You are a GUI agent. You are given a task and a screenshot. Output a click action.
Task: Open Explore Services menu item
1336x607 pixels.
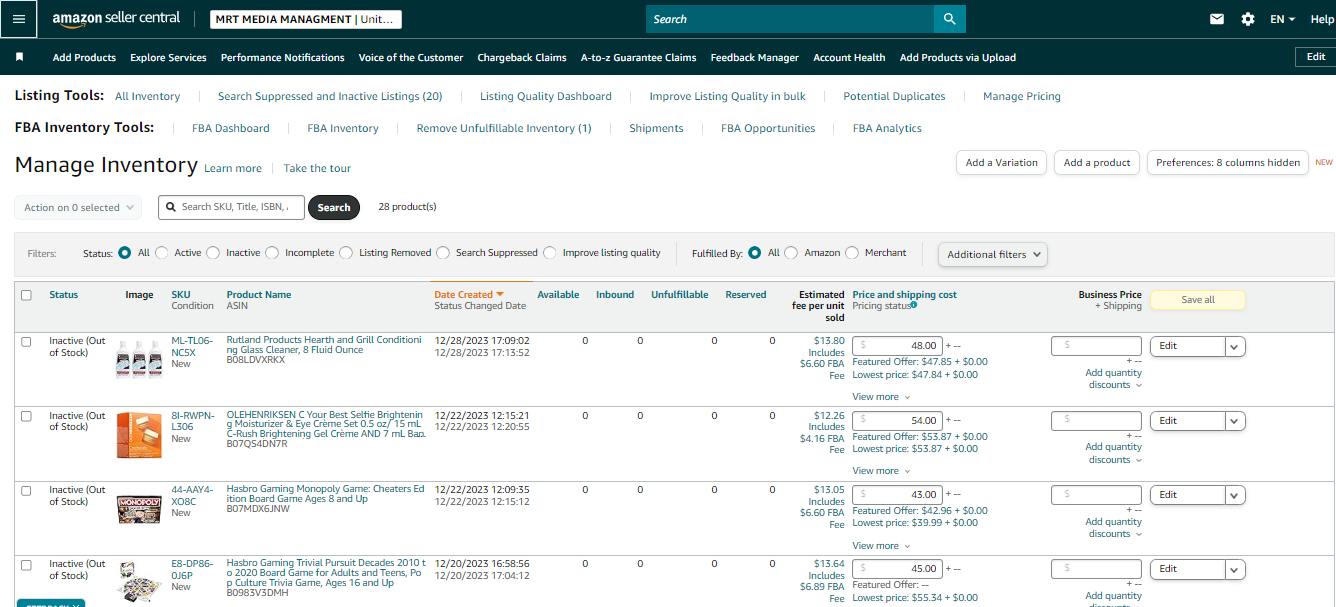[168, 57]
